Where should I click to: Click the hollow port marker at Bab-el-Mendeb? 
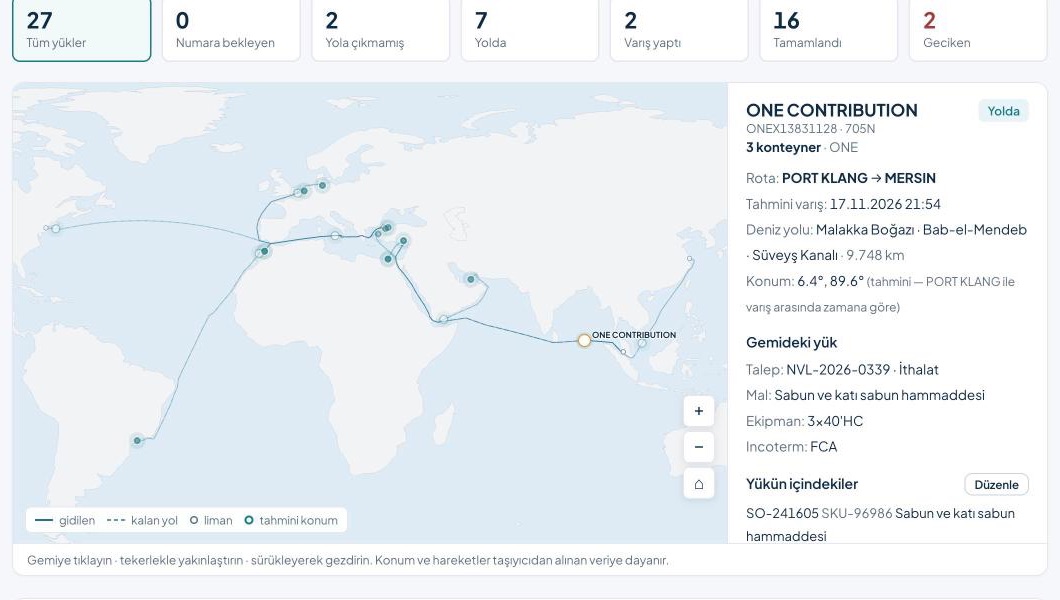[443, 319]
